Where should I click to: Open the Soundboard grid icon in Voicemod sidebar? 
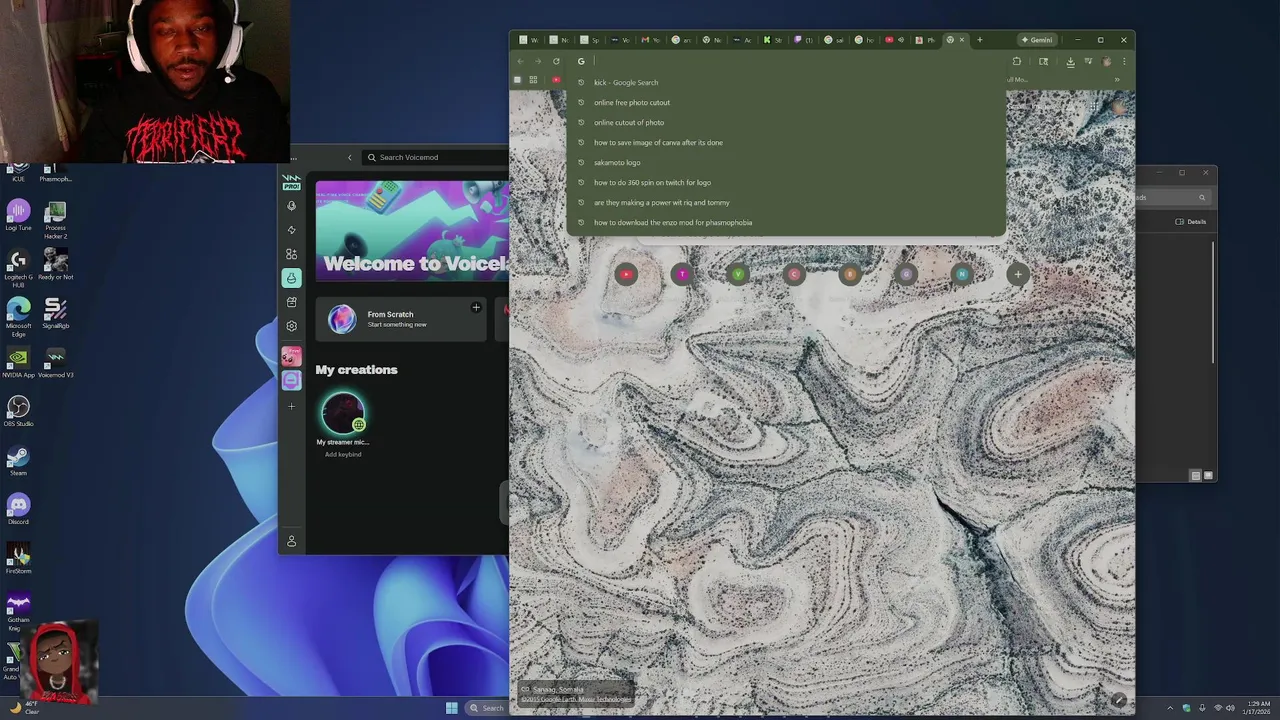pos(291,254)
